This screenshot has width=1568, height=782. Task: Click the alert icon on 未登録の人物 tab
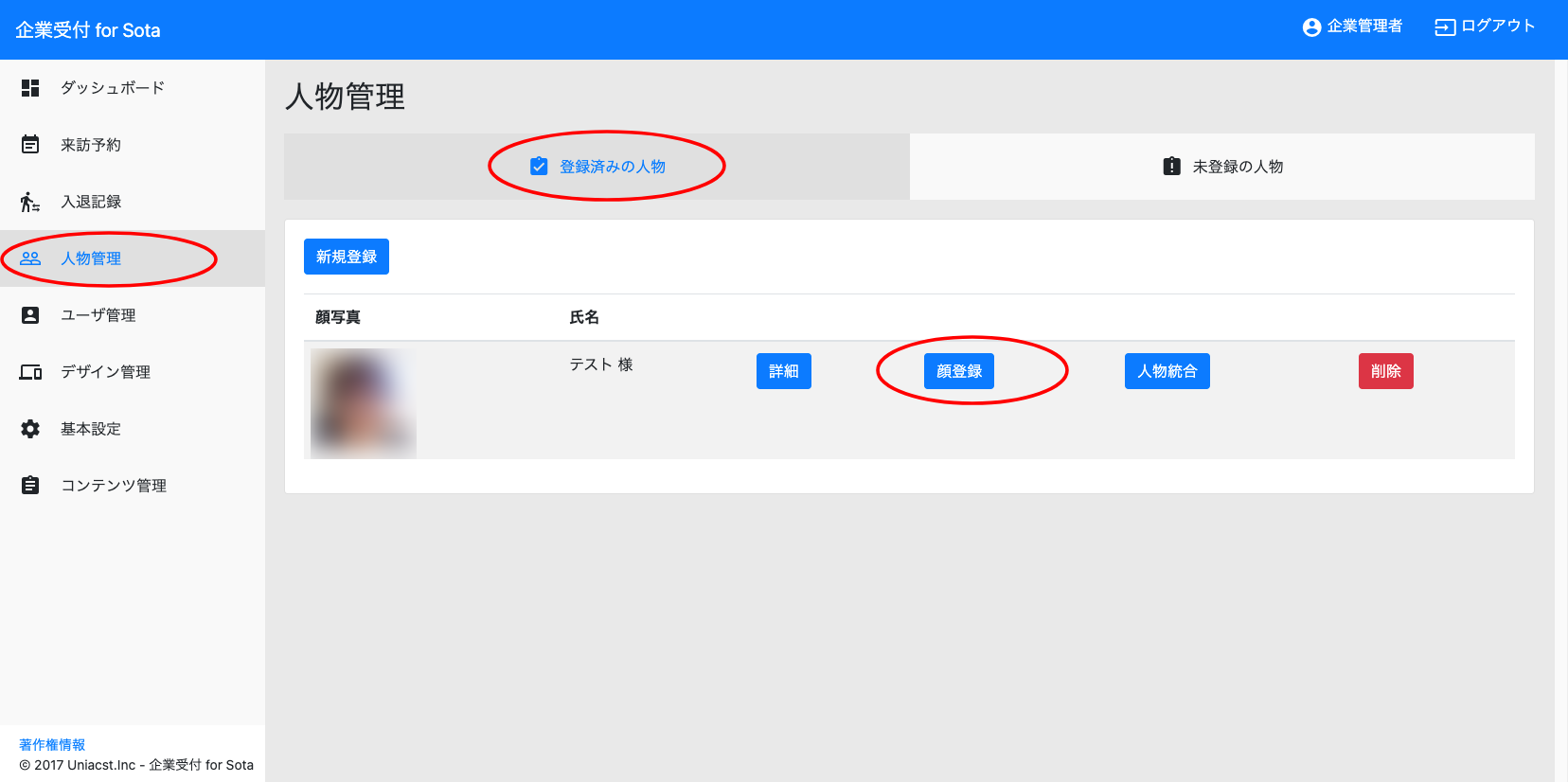click(1171, 166)
